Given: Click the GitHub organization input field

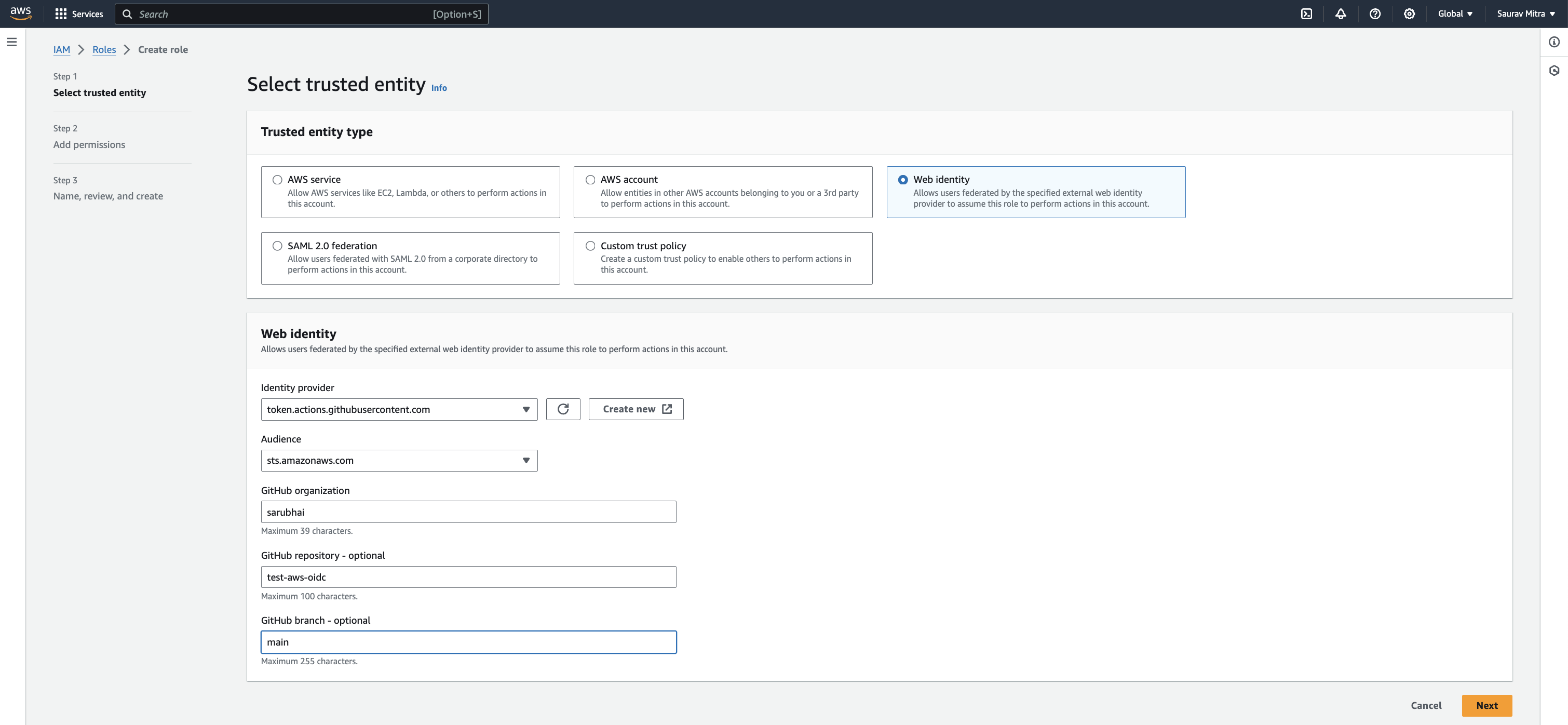Looking at the screenshot, I should click(468, 512).
